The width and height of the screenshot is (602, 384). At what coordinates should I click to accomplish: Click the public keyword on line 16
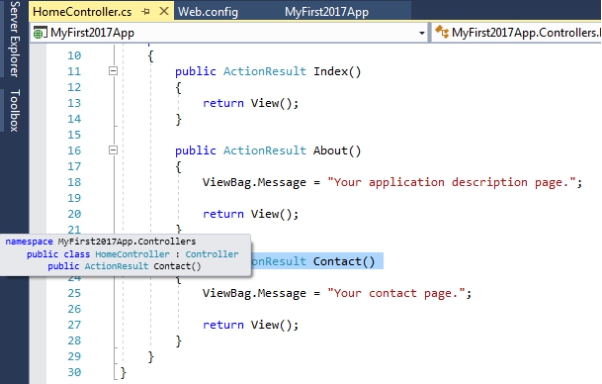point(195,151)
